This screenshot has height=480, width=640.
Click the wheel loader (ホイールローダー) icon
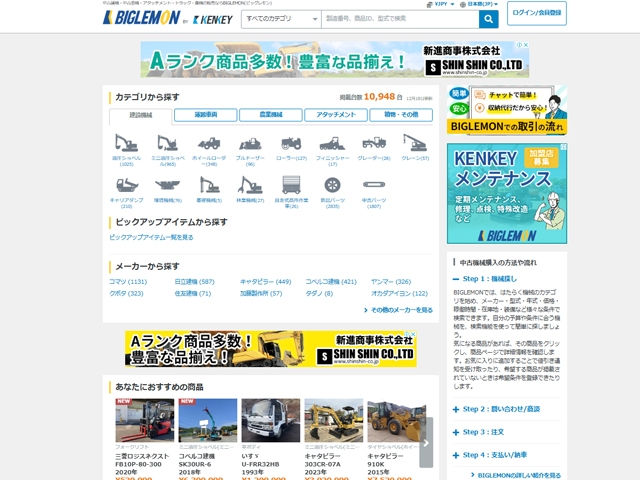tap(208, 143)
